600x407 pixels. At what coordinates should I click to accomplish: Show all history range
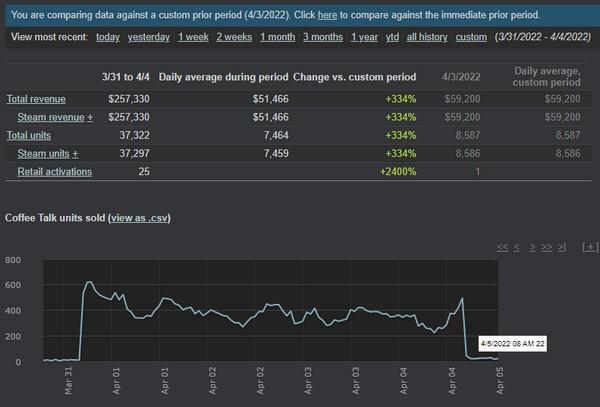tap(427, 37)
